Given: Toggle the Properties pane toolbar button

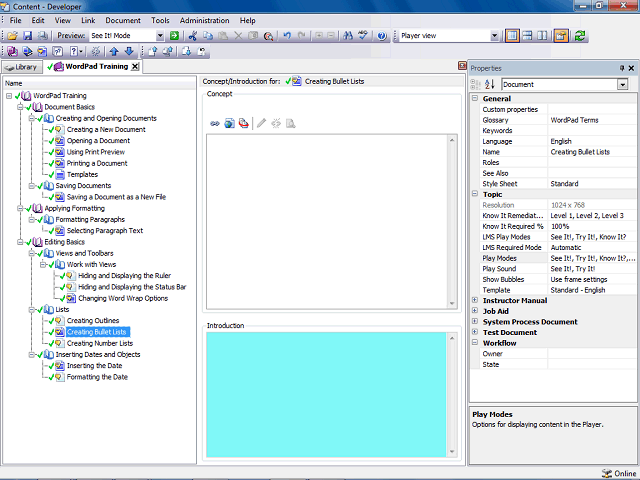Looking at the screenshot, I should pyautogui.click(x=561, y=36).
